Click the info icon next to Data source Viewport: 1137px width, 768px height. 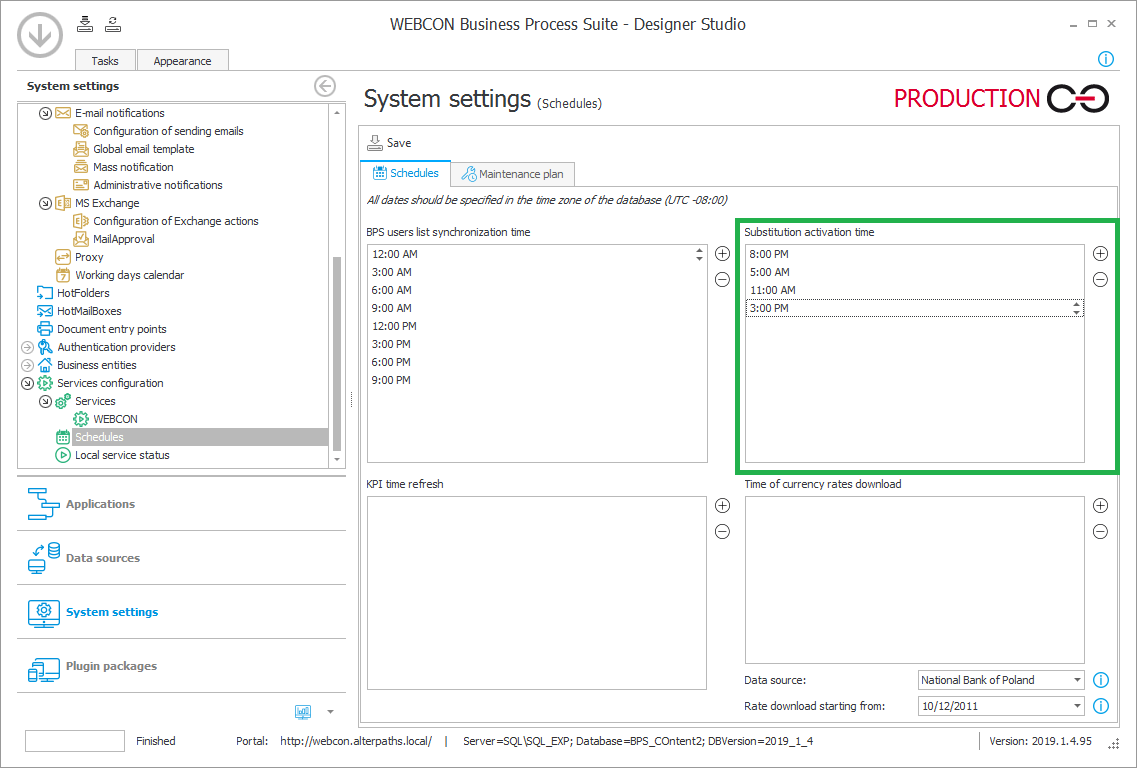[1101, 679]
